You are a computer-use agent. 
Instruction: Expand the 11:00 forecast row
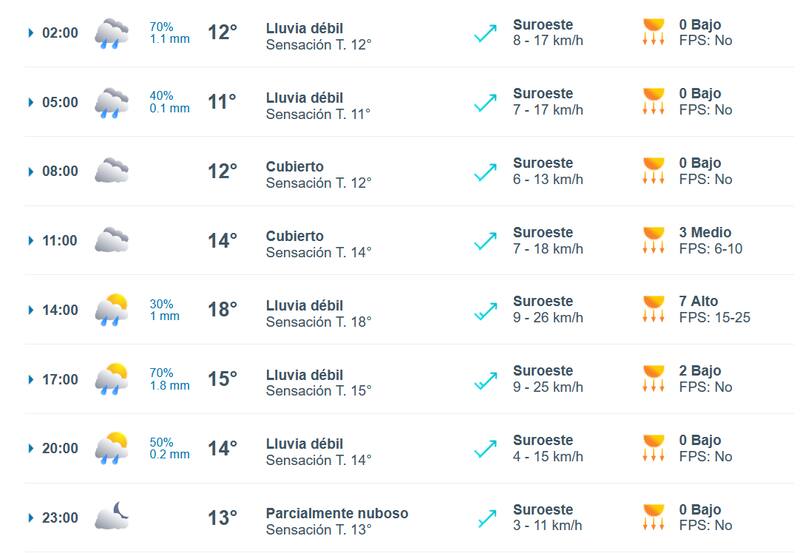31,241
